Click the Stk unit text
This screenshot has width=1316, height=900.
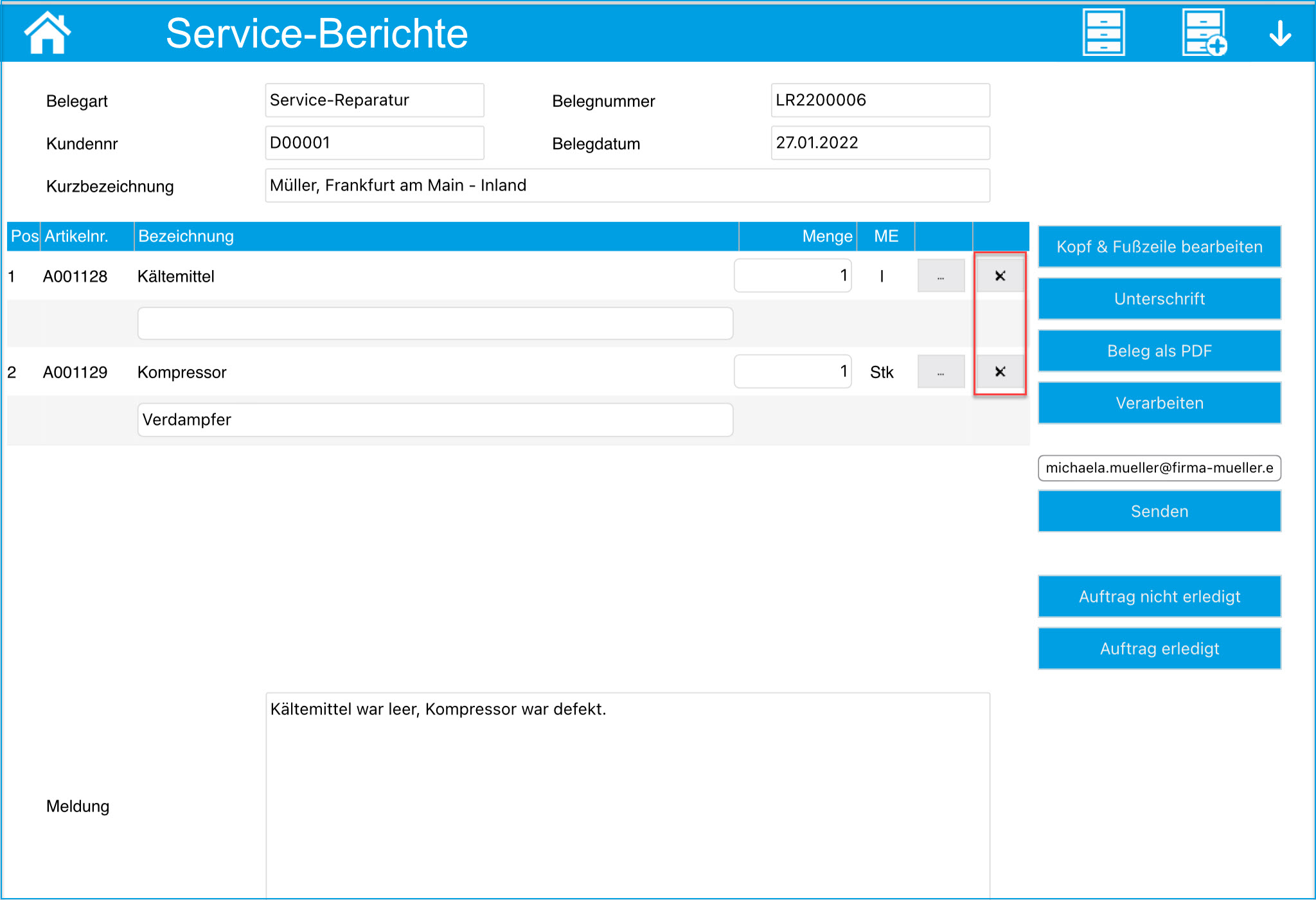pos(882,372)
